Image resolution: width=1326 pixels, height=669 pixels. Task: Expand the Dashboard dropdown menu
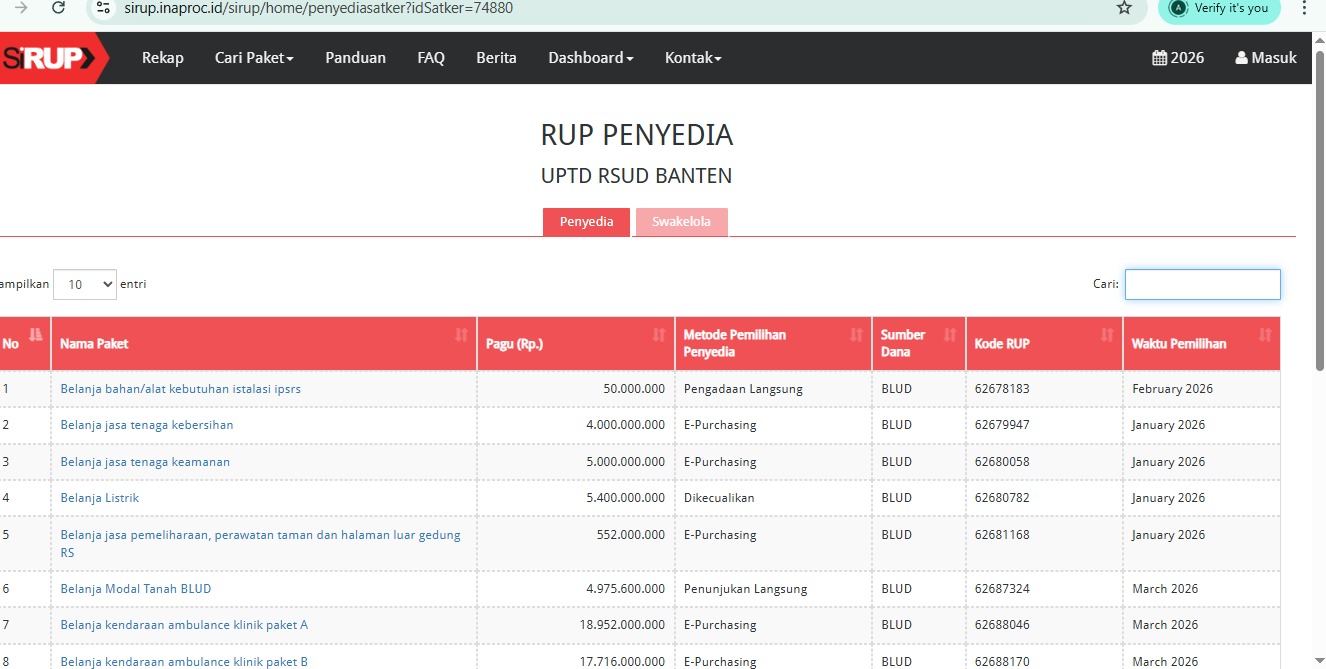[x=590, y=58]
